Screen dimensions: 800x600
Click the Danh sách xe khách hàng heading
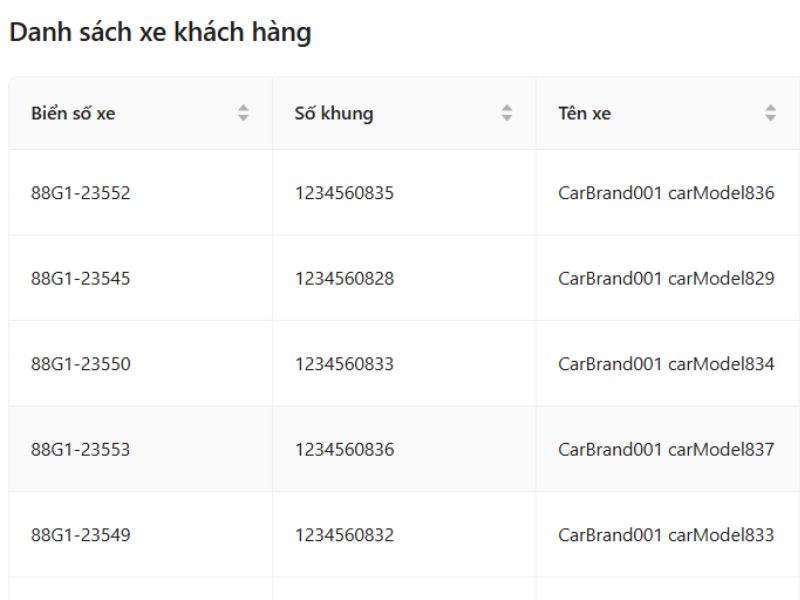tap(160, 33)
